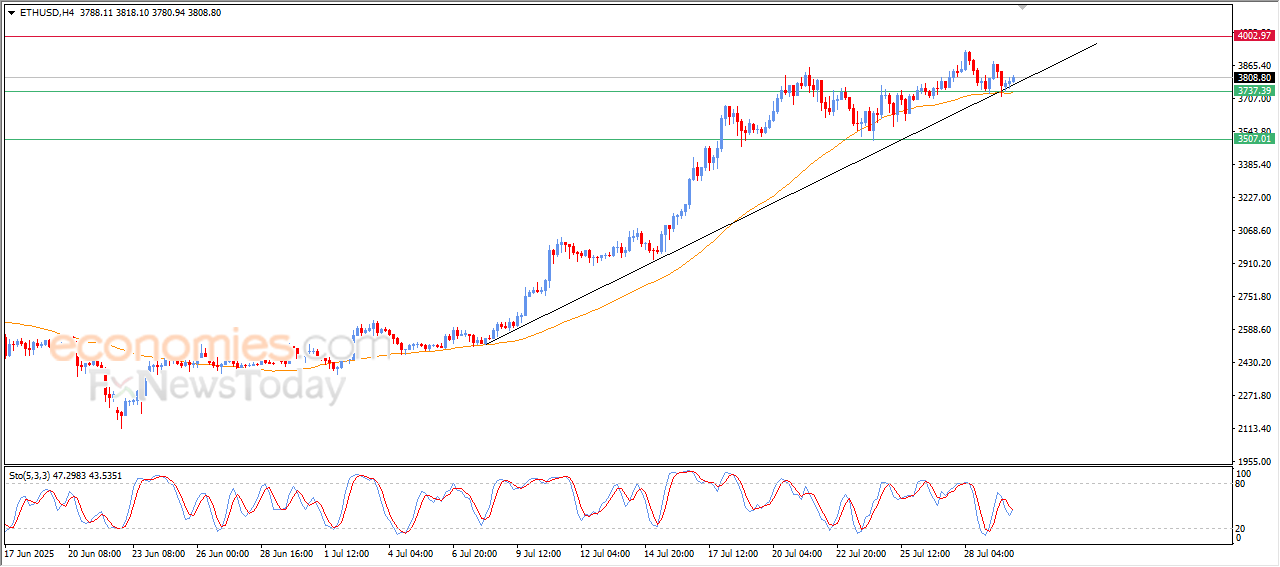Click the 28 Jul 04:00 time label
This screenshot has height=567, width=1280.
991,552
